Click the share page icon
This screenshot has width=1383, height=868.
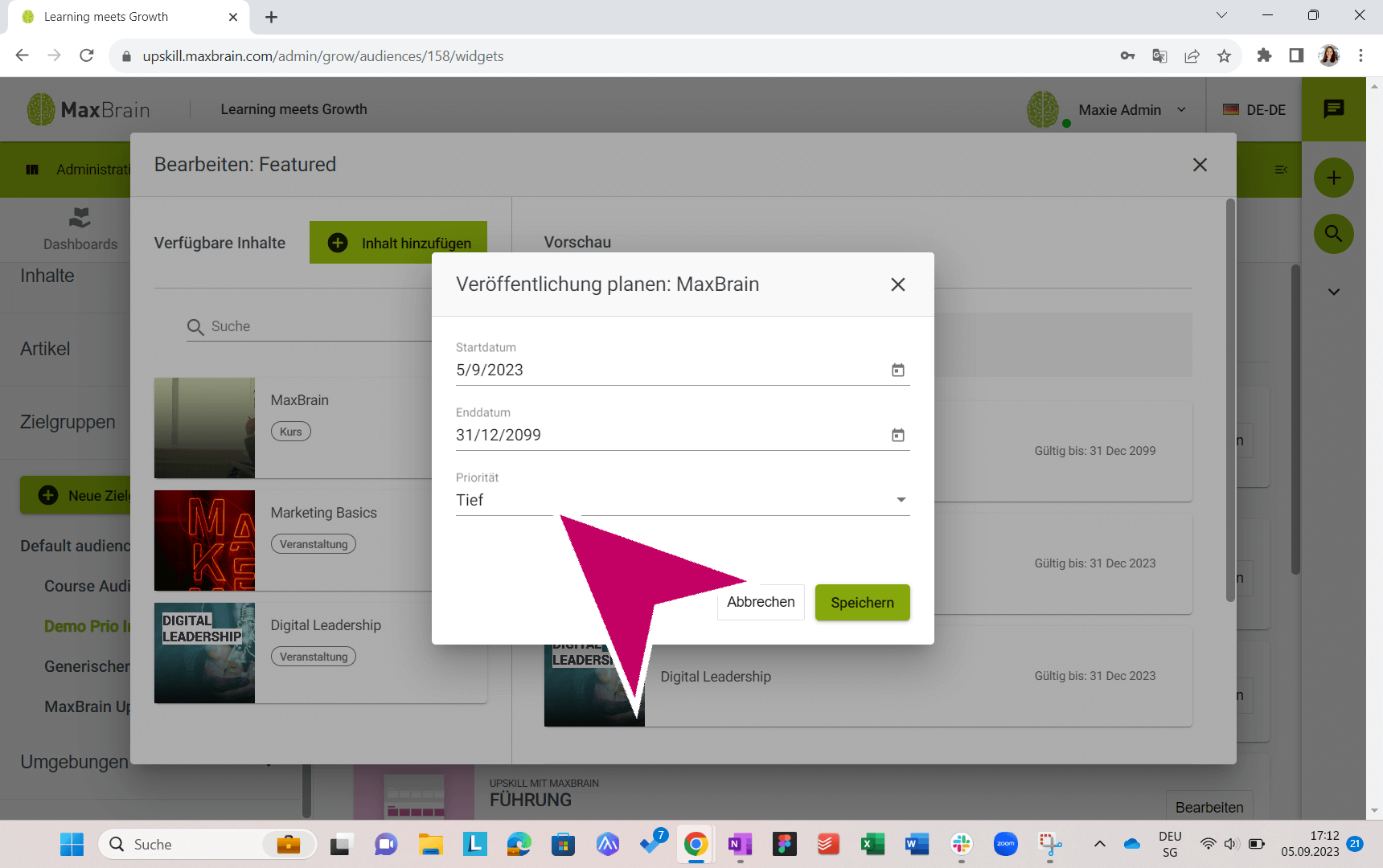click(1192, 55)
